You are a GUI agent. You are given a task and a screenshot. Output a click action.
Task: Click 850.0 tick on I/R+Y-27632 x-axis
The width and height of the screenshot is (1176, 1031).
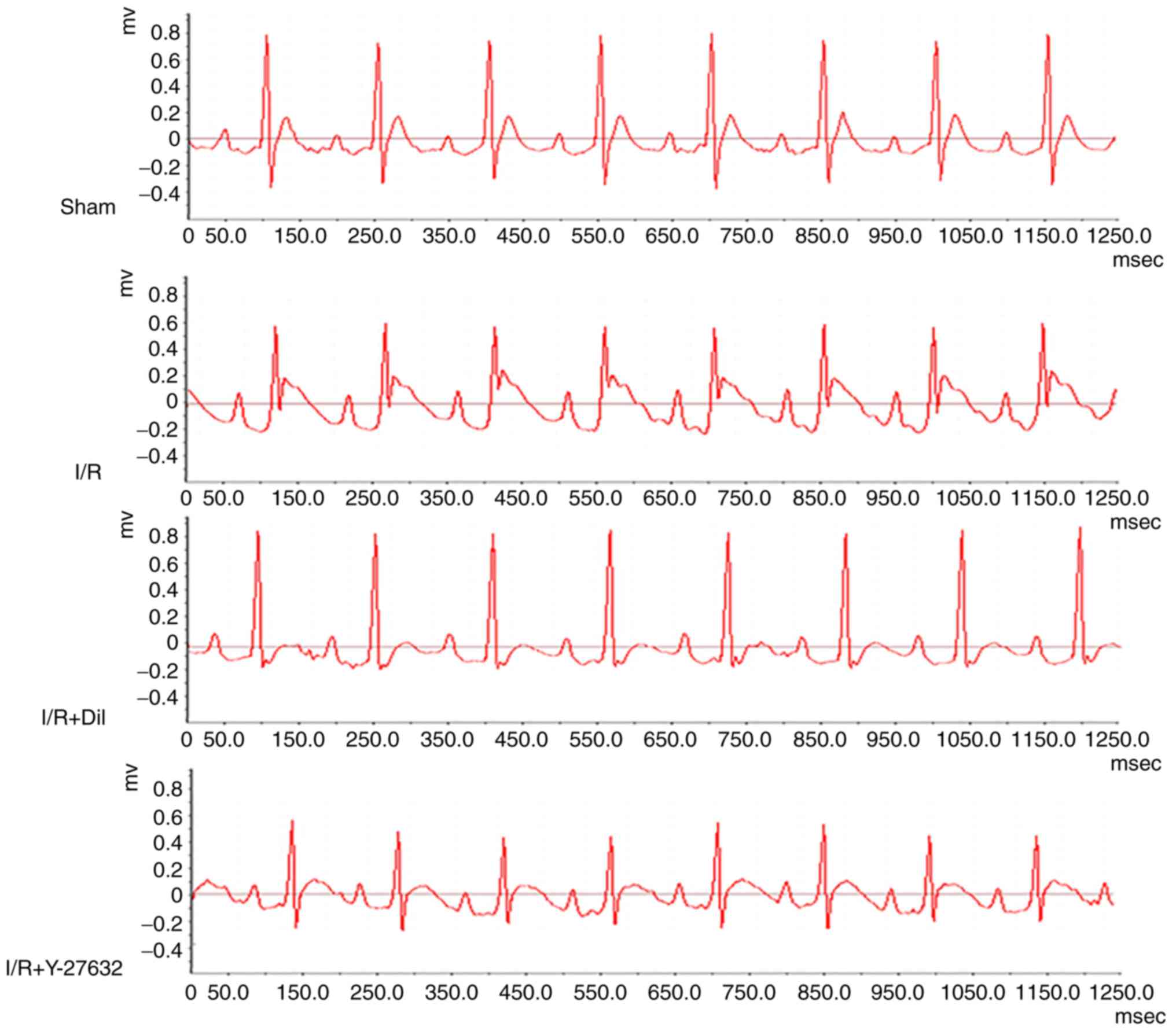coord(824,993)
